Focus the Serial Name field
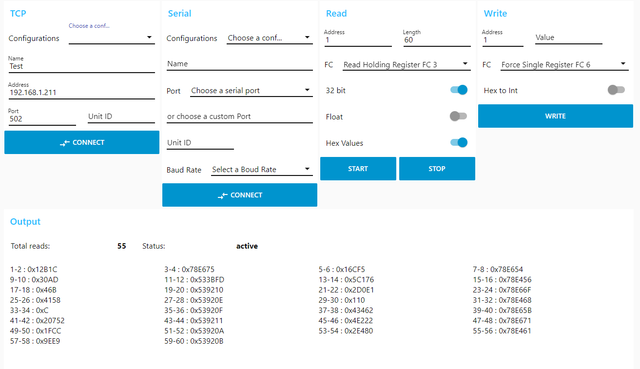This screenshot has height=369, width=640. [240, 64]
